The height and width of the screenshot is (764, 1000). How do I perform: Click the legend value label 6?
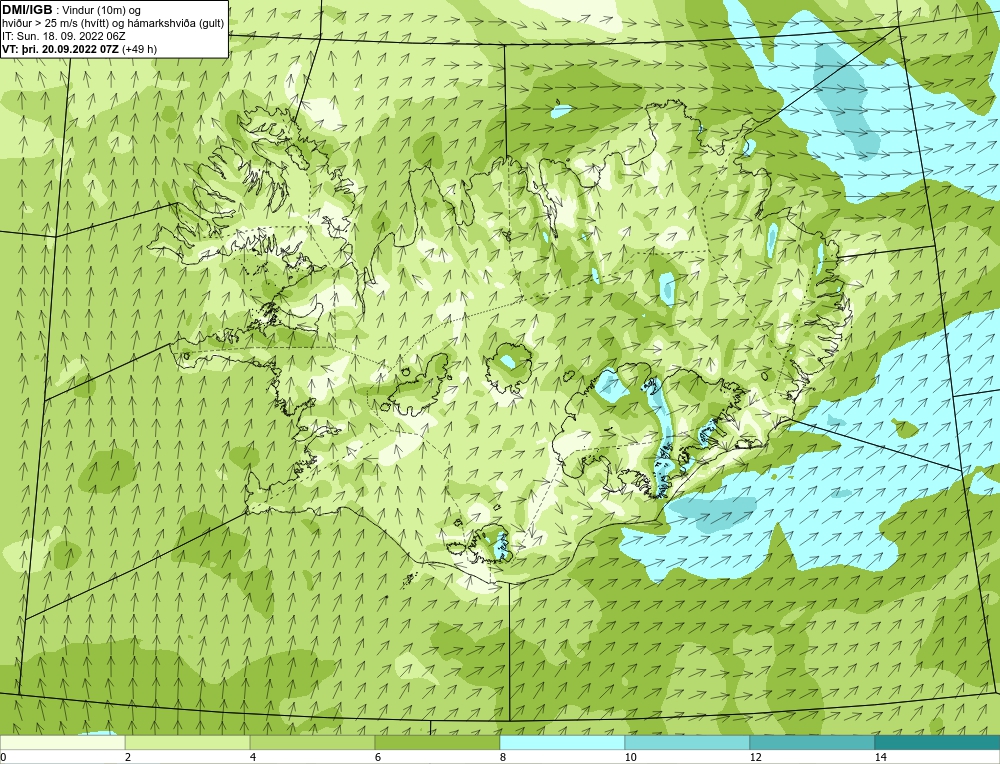pyautogui.click(x=378, y=757)
